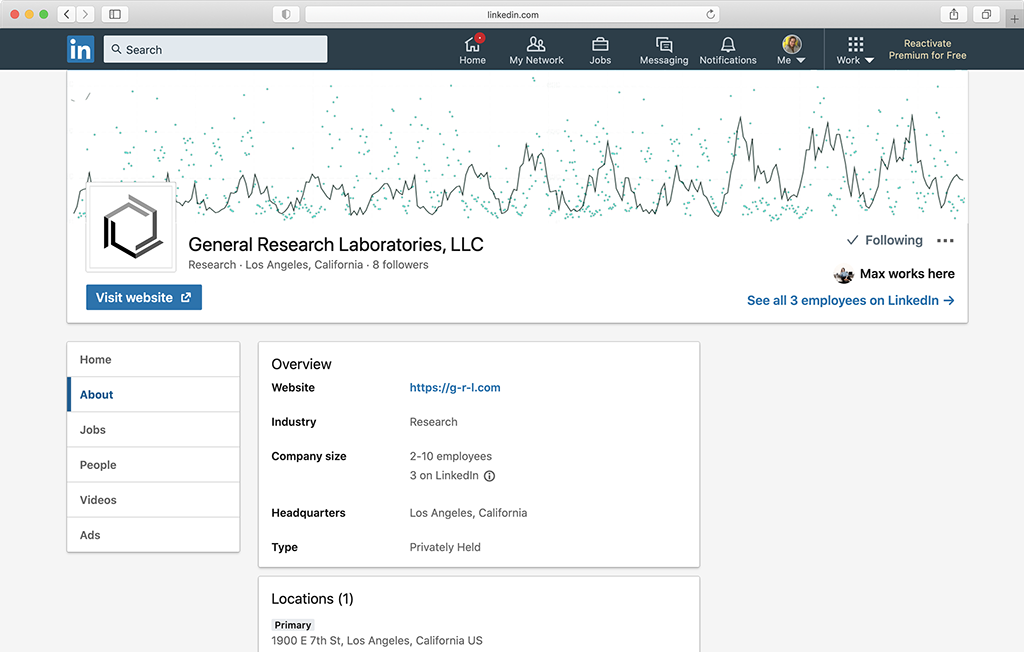Image resolution: width=1024 pixels, height=652 pixels.
Task: Click the company logo thumbnail
Action: coord(132,228)
